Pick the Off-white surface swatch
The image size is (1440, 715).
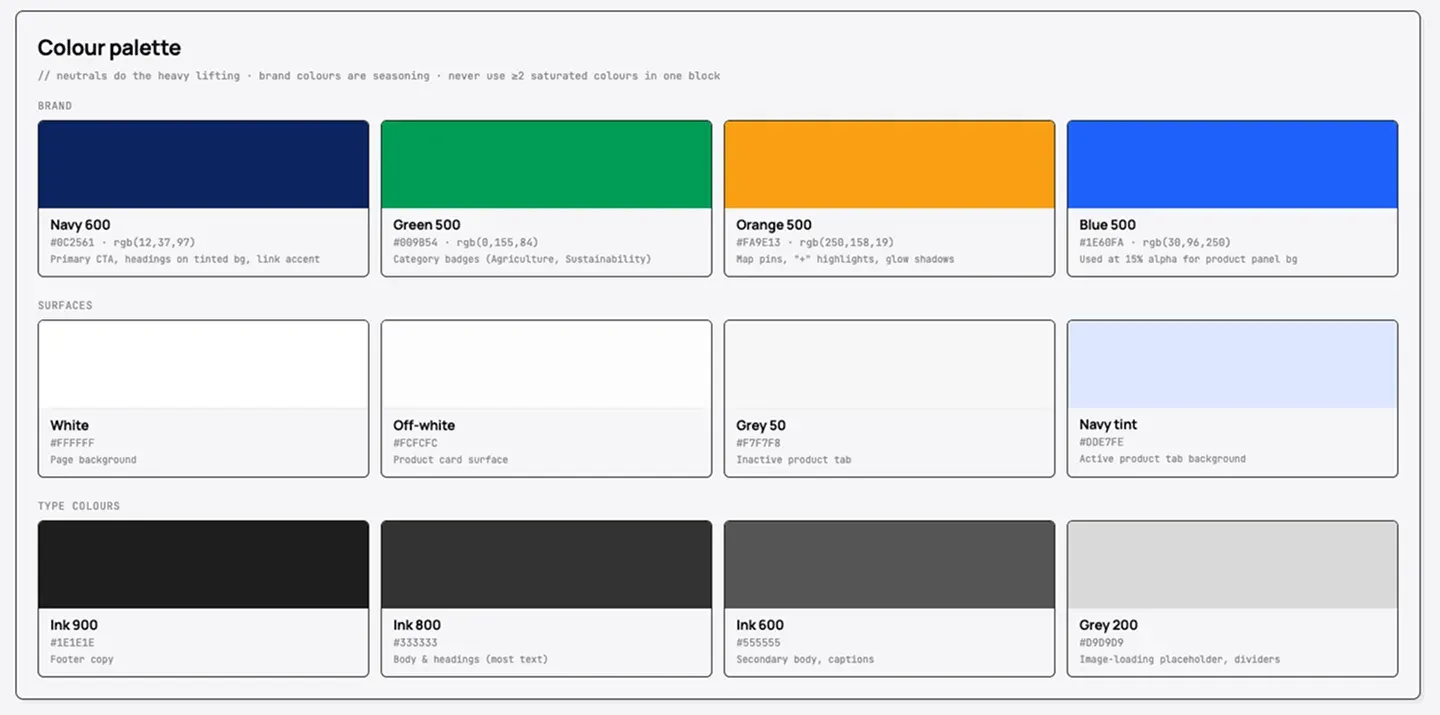[546, 364]
